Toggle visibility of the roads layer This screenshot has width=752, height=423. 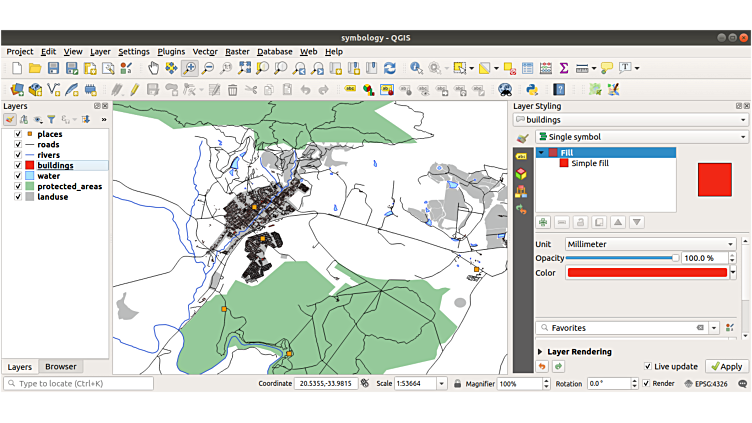[x=18, y=145]
